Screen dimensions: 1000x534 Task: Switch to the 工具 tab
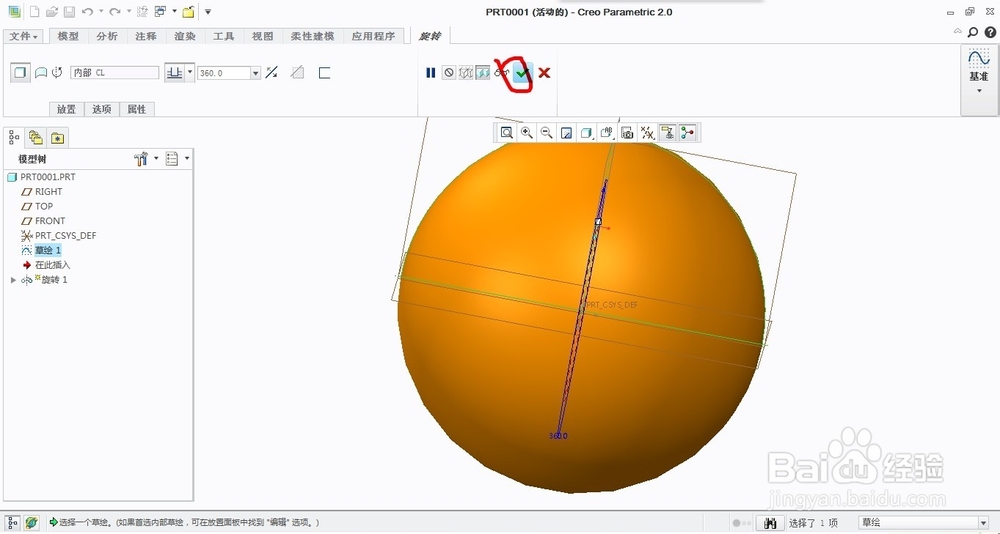click(224, 36)
